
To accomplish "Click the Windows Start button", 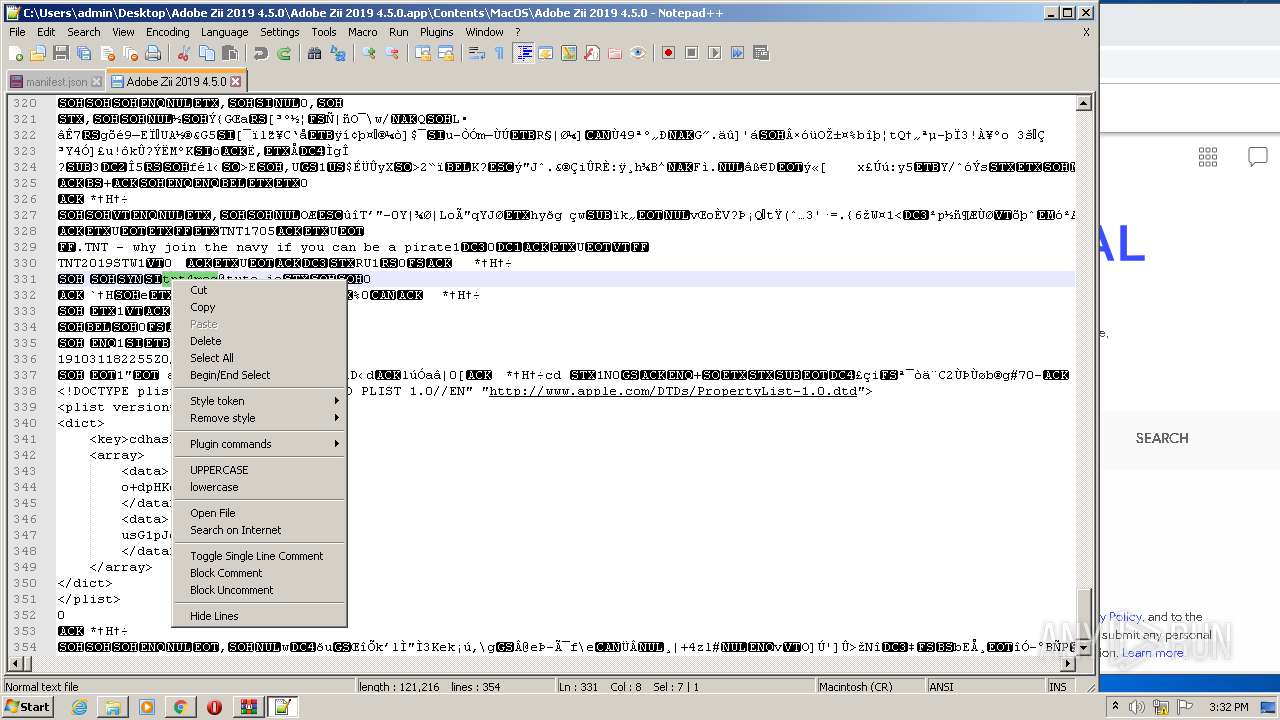I will point(27,707).
